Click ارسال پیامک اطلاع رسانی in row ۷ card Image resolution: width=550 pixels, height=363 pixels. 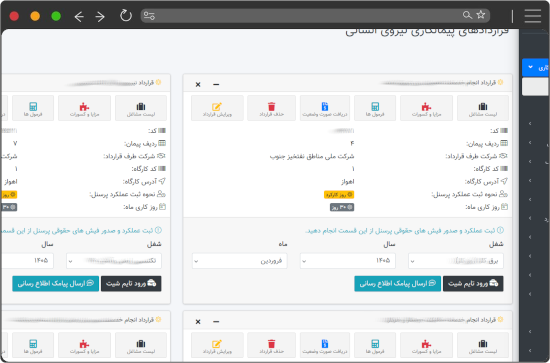(x=55, y=283)
